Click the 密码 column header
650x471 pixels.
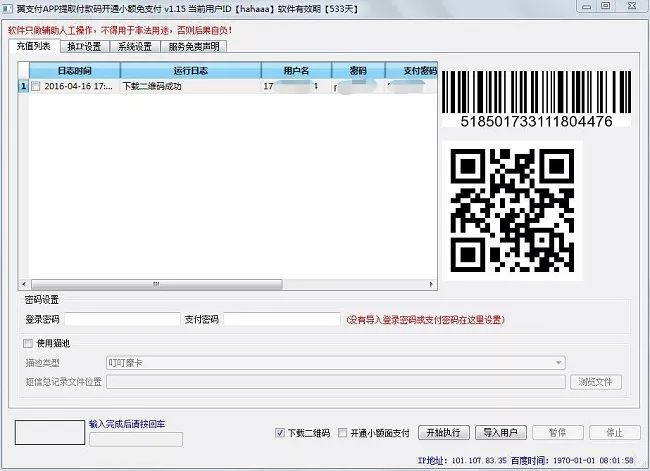pyautogui.click(x=358, y=70)
